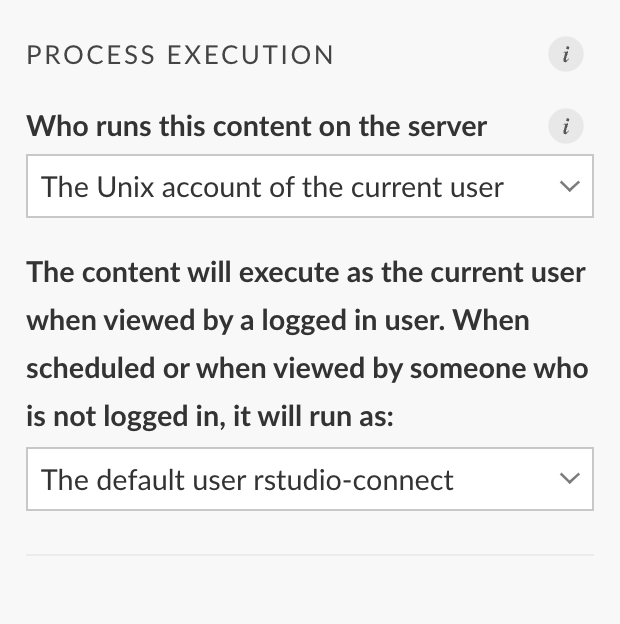The height and width of the screenshot is (624, 620).
Task: Click the info icon beside Process Execution heading
Action: coord(565,54)
